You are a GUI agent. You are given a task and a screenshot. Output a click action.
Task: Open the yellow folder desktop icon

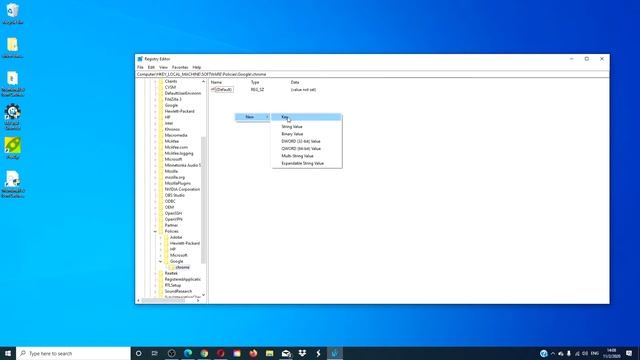[13, 48]
